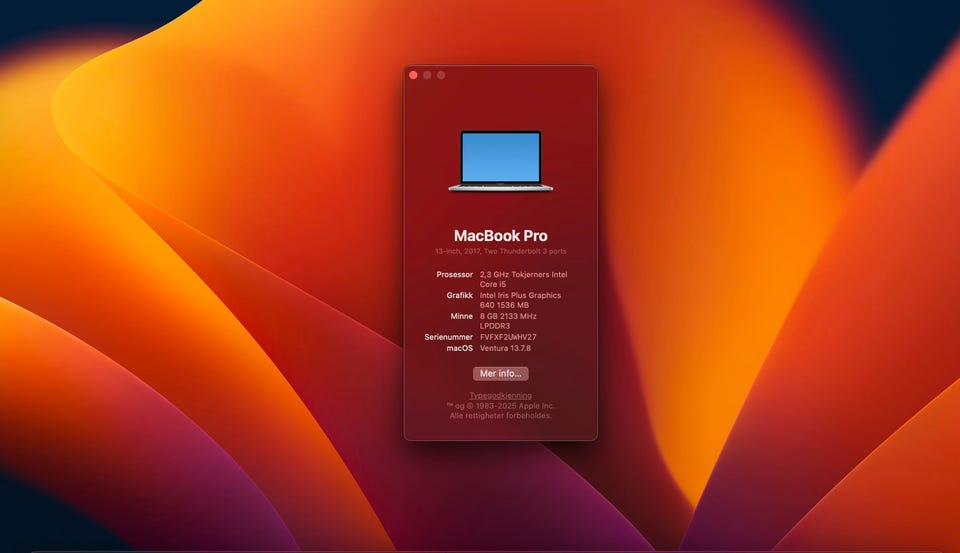This screenshot has width=960, height=553.
Task: Click the 2,3 GHz Tokjerners Intel text
Action: [523, 274]
